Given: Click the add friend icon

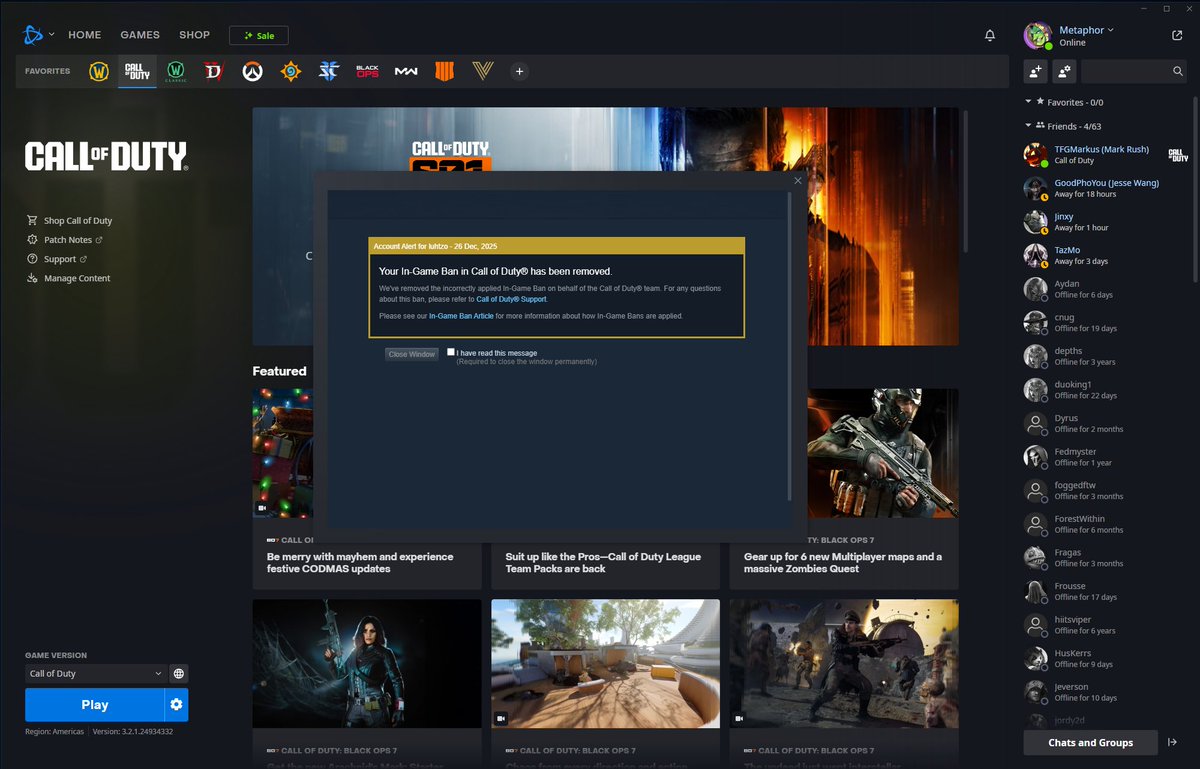Looking at the screenshot, I should [x=1035, y=71].
